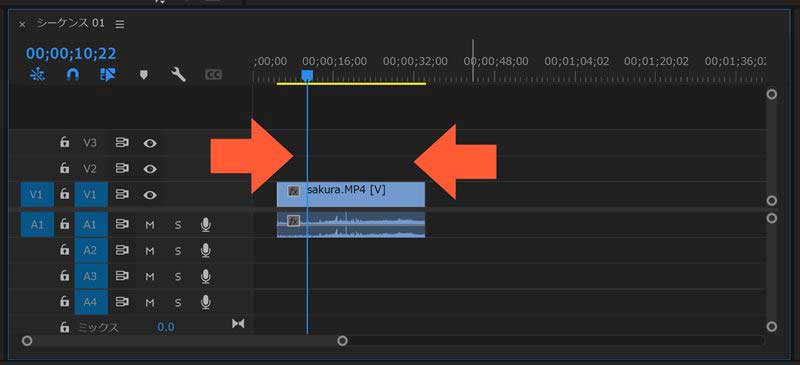Toggle A4 track targeting

[x=91, y=302]
